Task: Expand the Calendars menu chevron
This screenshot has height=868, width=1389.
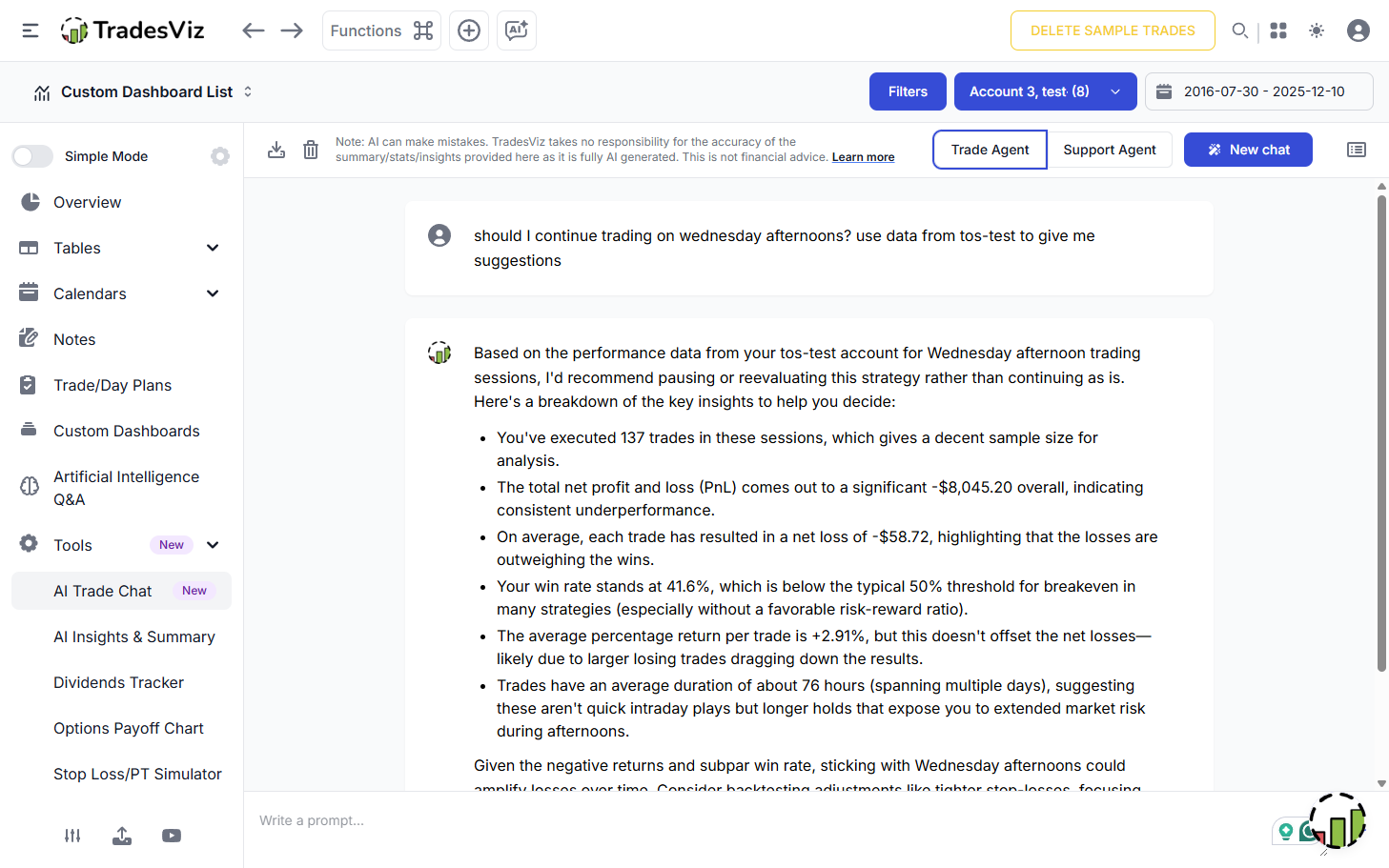Action: click(x=213, y=293)
